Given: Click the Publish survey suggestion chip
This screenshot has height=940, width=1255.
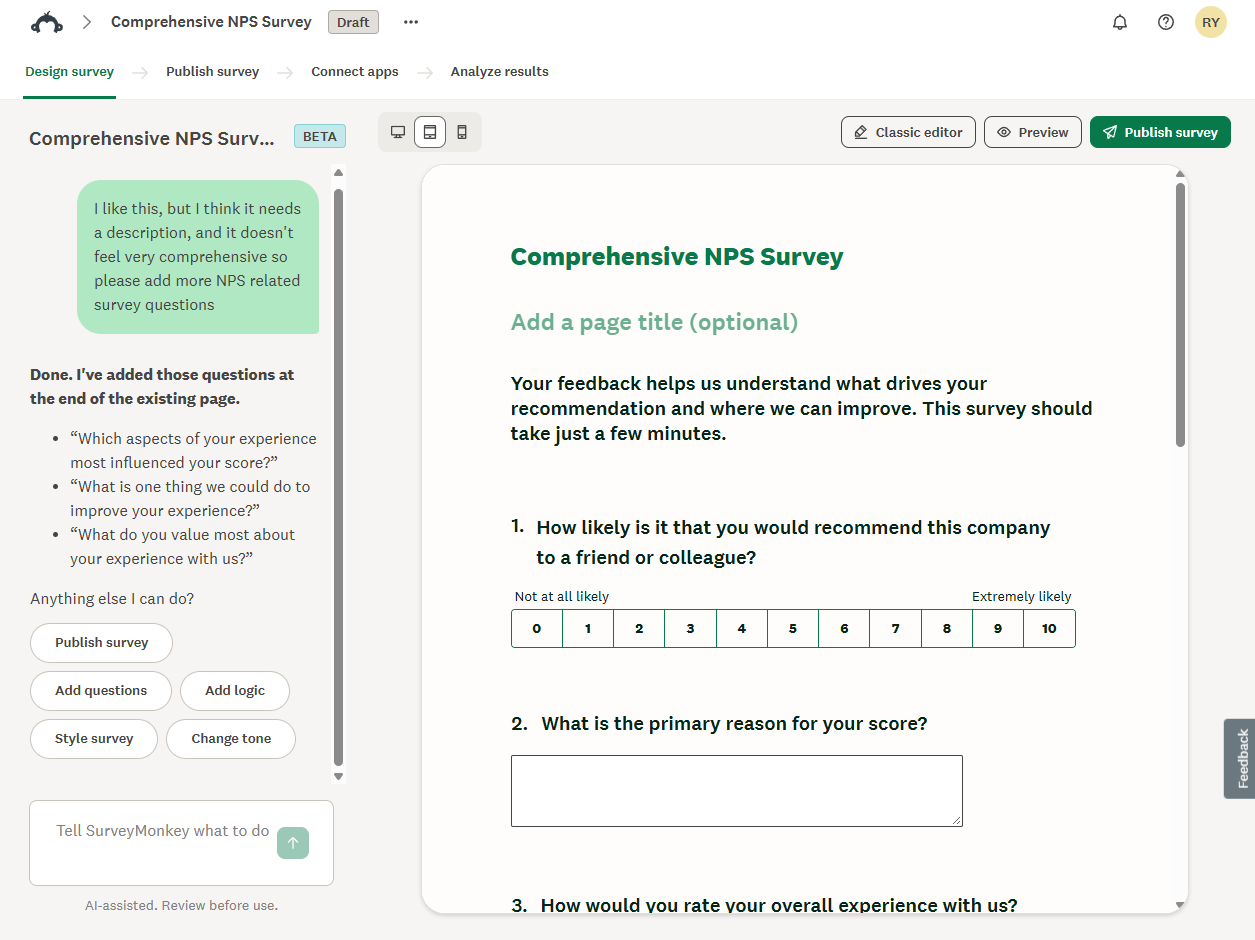Looking at the screenshot, I should 101,643.
